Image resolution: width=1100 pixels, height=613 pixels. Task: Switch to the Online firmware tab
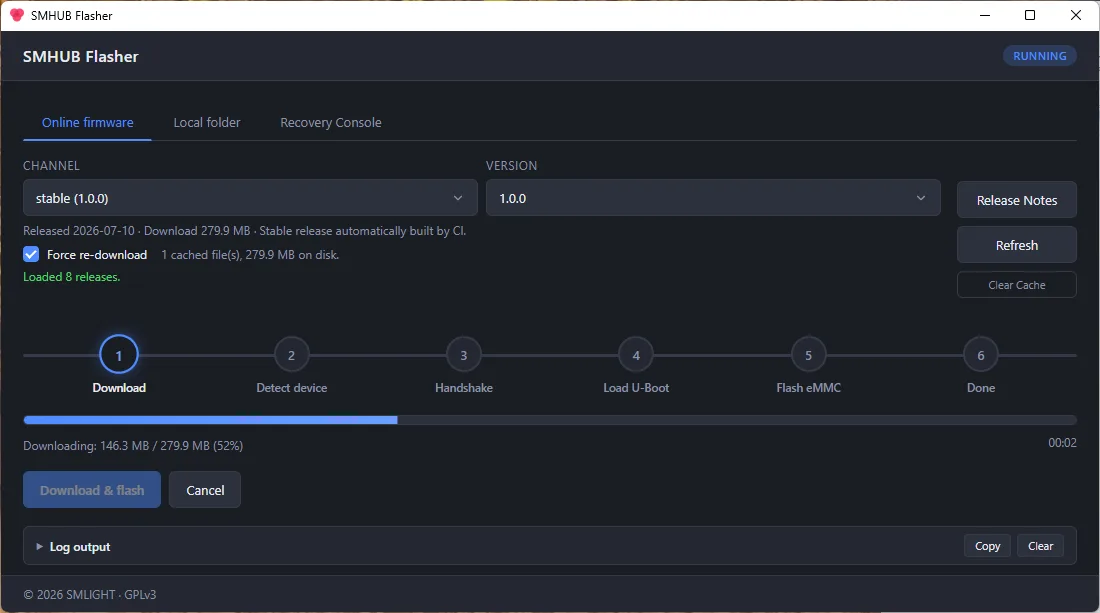tap(88, 122)
